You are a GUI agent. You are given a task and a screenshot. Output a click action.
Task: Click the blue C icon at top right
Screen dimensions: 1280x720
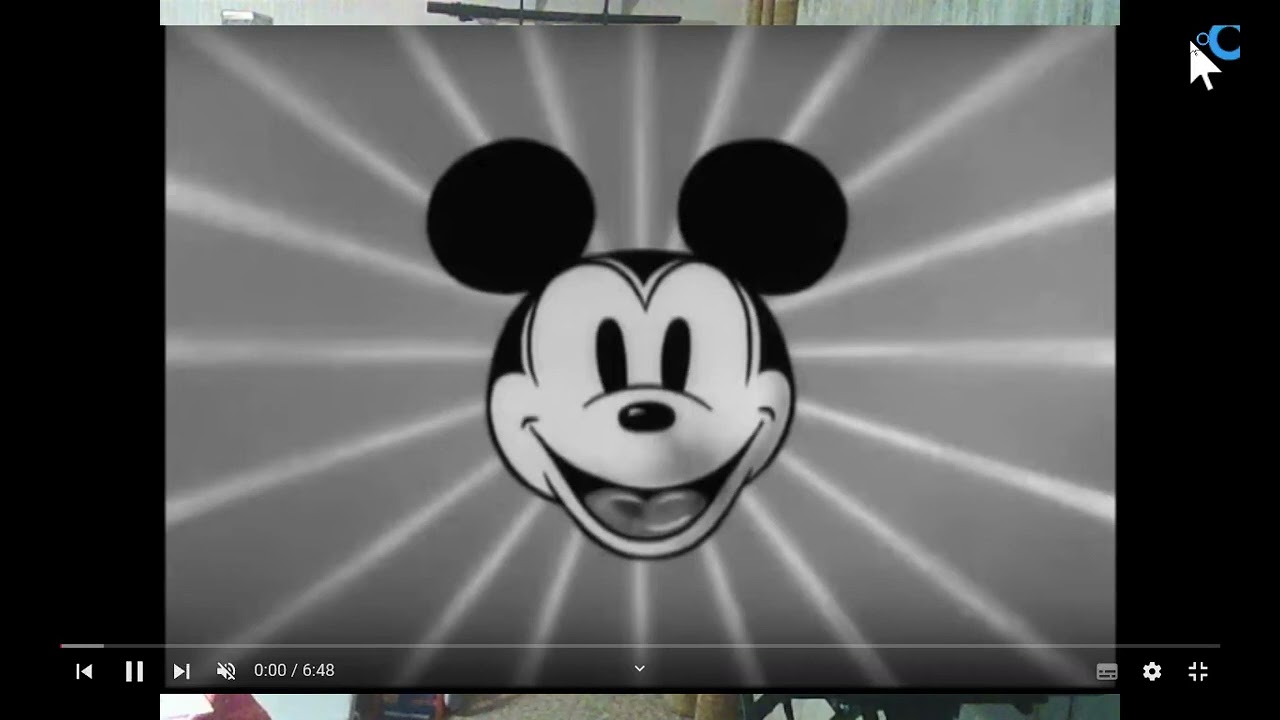[1223, 43]
